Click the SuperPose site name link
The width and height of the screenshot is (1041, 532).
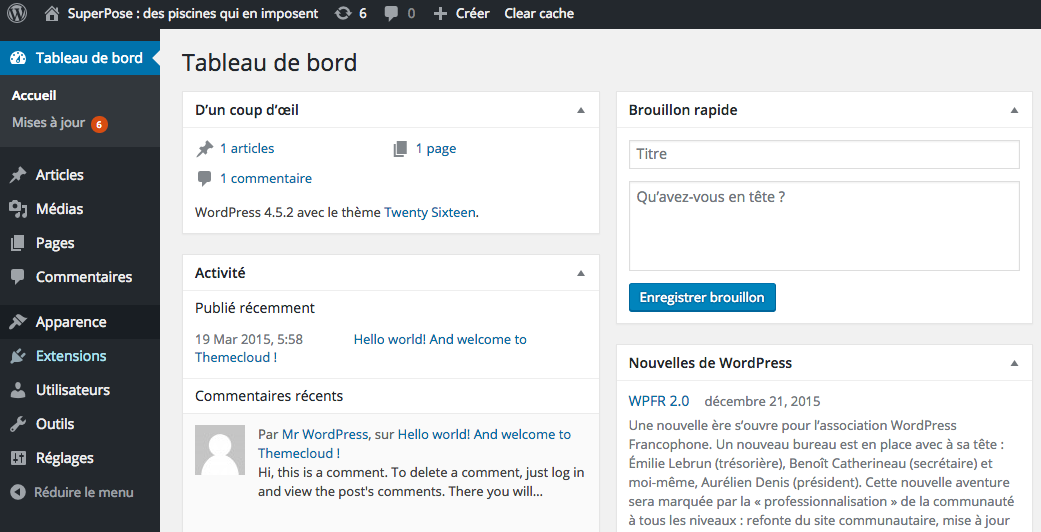pos(193,13)
